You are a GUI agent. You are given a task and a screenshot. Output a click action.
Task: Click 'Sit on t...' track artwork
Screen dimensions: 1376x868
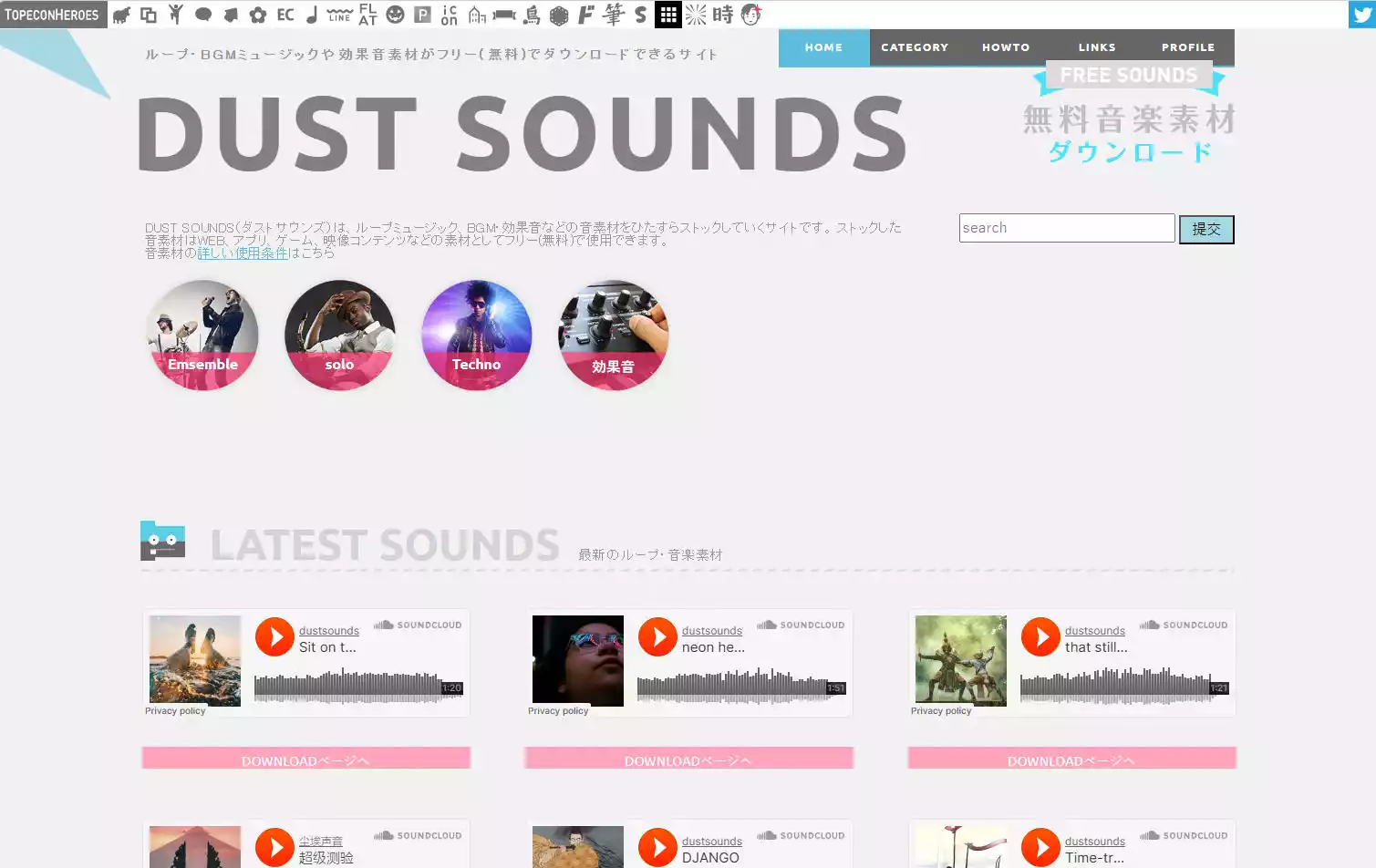195,661
